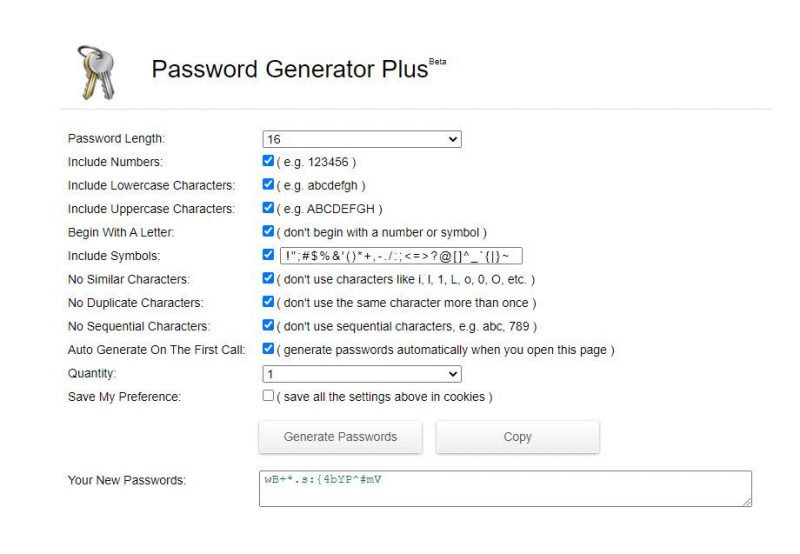Image resolution: width=800 pixels, height=554 pixels.
Task: Click the Beta superscript label
Action: tap(437, 62)
